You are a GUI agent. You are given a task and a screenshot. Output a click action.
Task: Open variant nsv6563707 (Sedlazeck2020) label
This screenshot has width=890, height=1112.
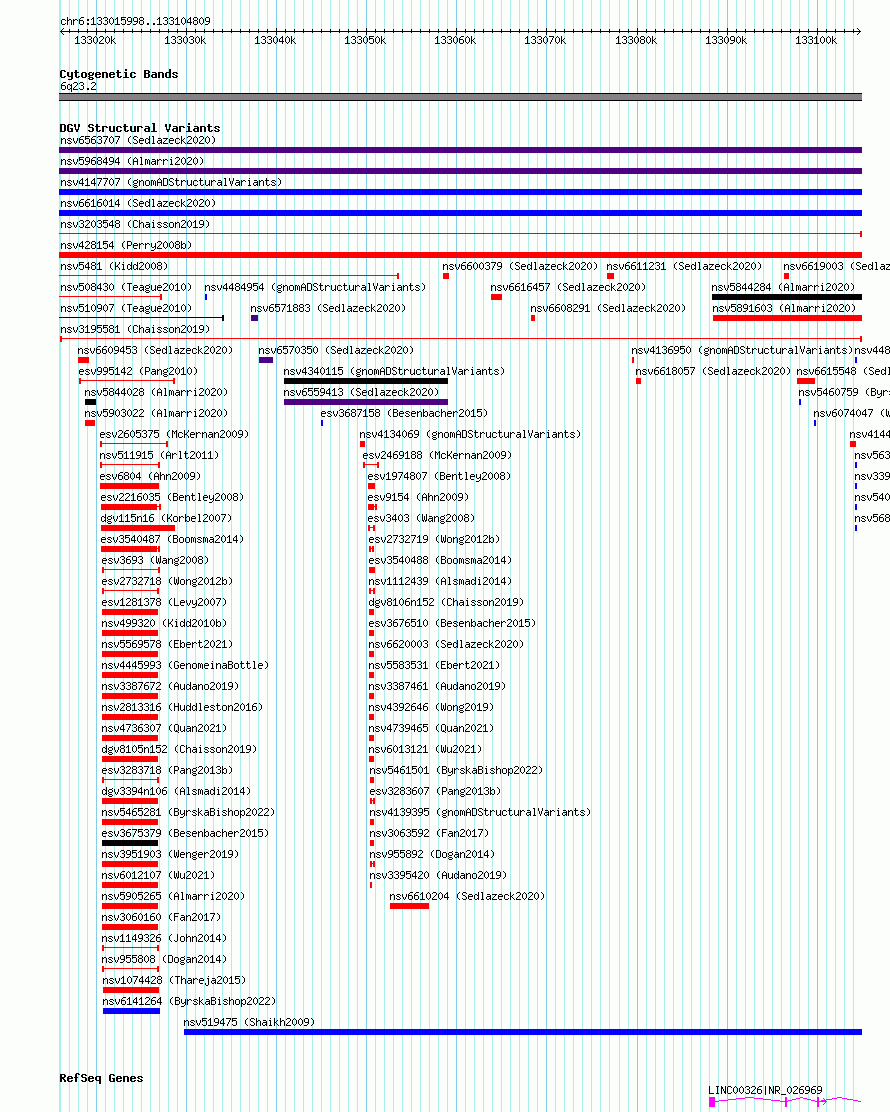point(138,140)
